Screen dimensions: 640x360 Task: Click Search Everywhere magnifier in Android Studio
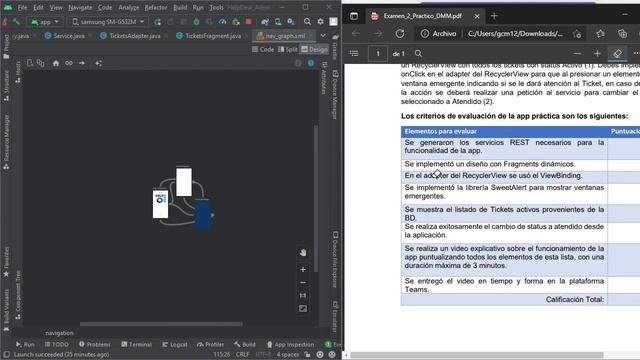(307, 22)
